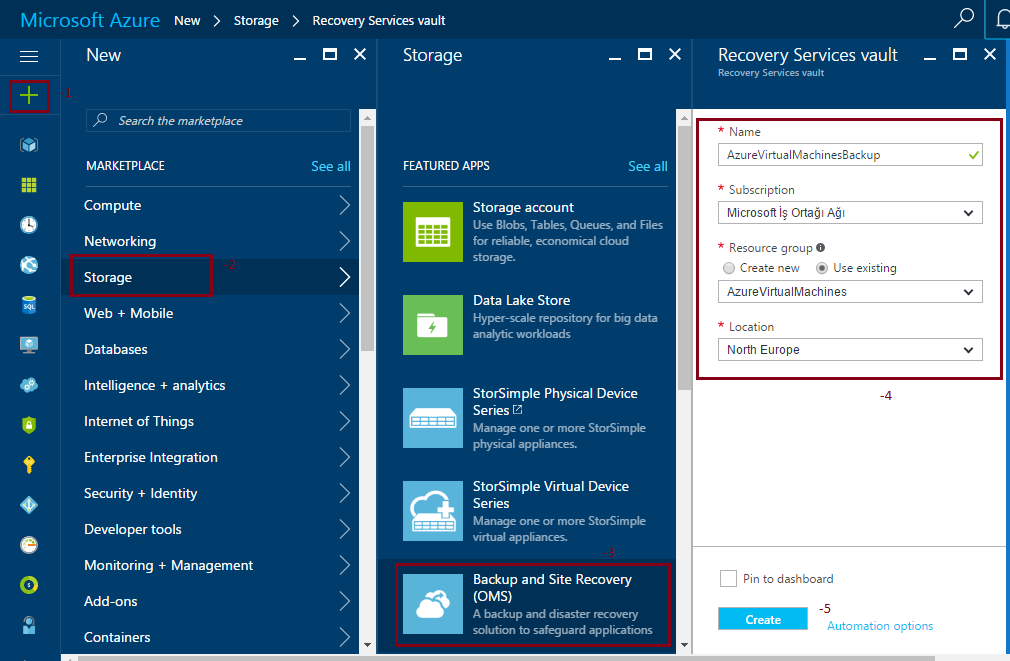Click New blade scroll down arrow

[x=367, y=645]
